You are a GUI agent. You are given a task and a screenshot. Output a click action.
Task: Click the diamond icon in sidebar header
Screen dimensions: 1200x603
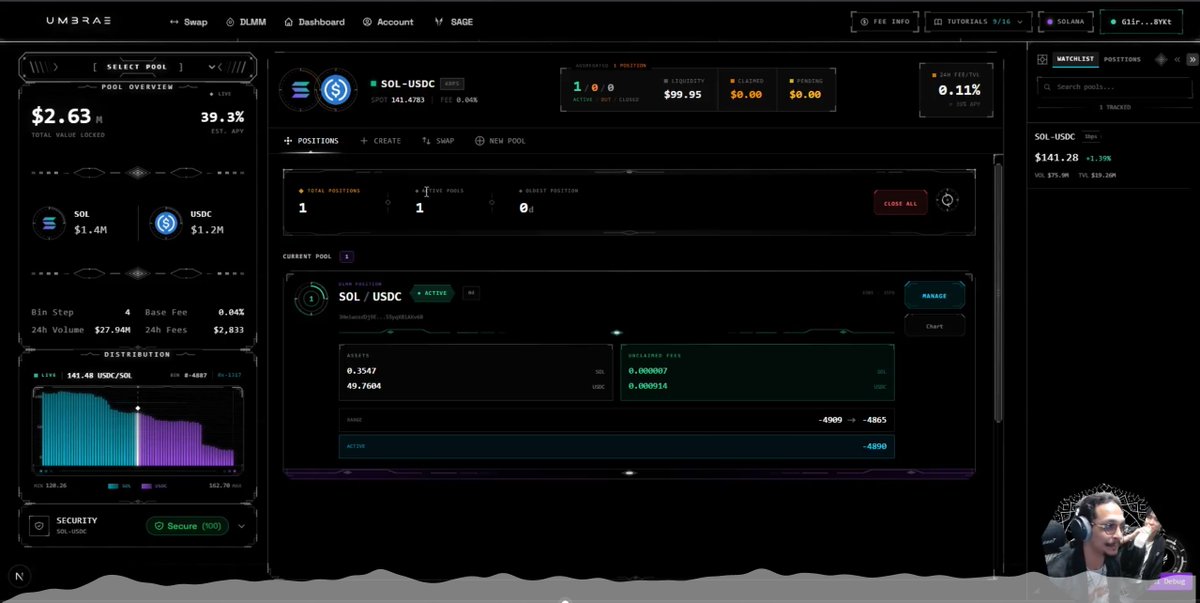(1160, 59)
